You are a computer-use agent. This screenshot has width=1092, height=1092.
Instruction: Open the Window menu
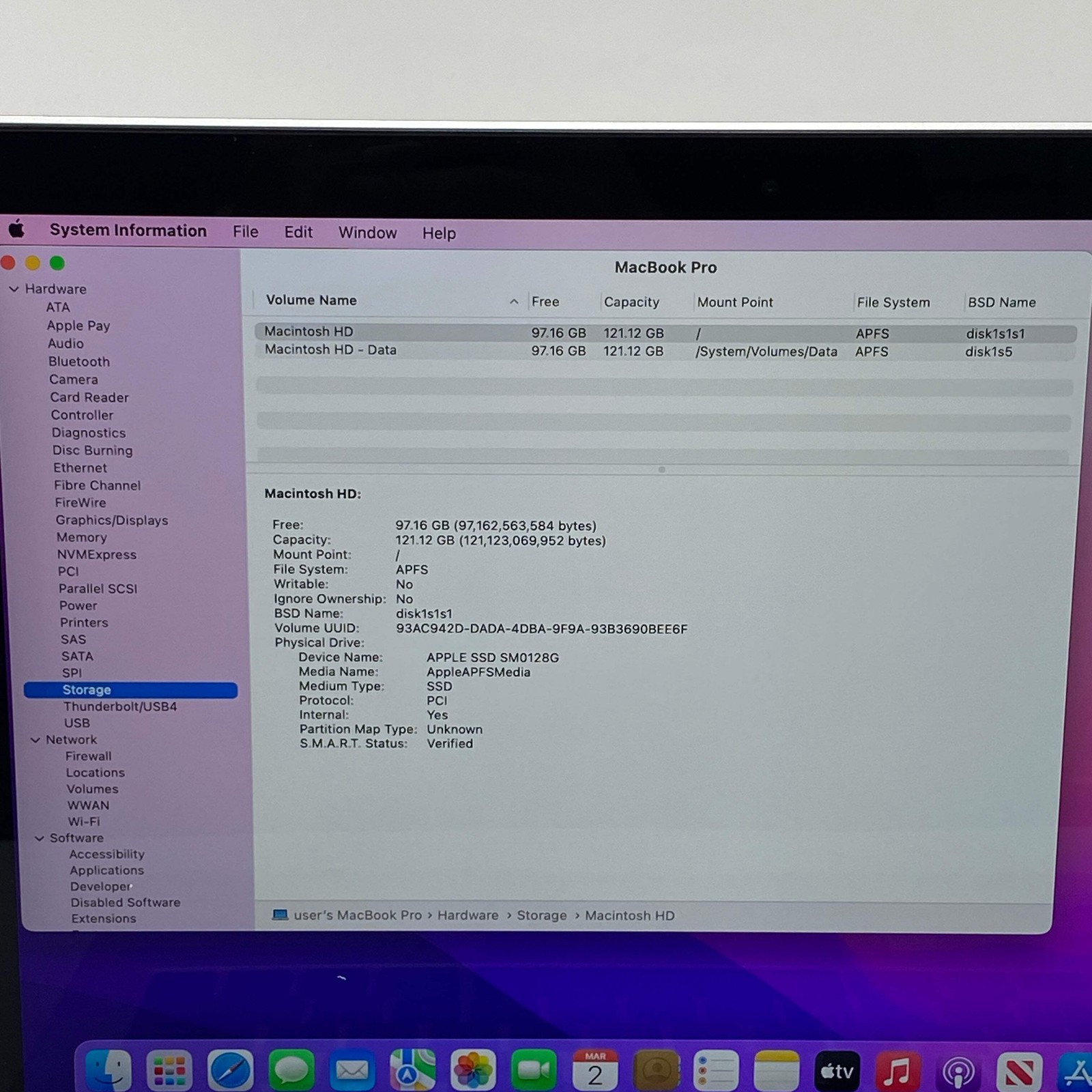pyautogui.click(x=368, y=233)
